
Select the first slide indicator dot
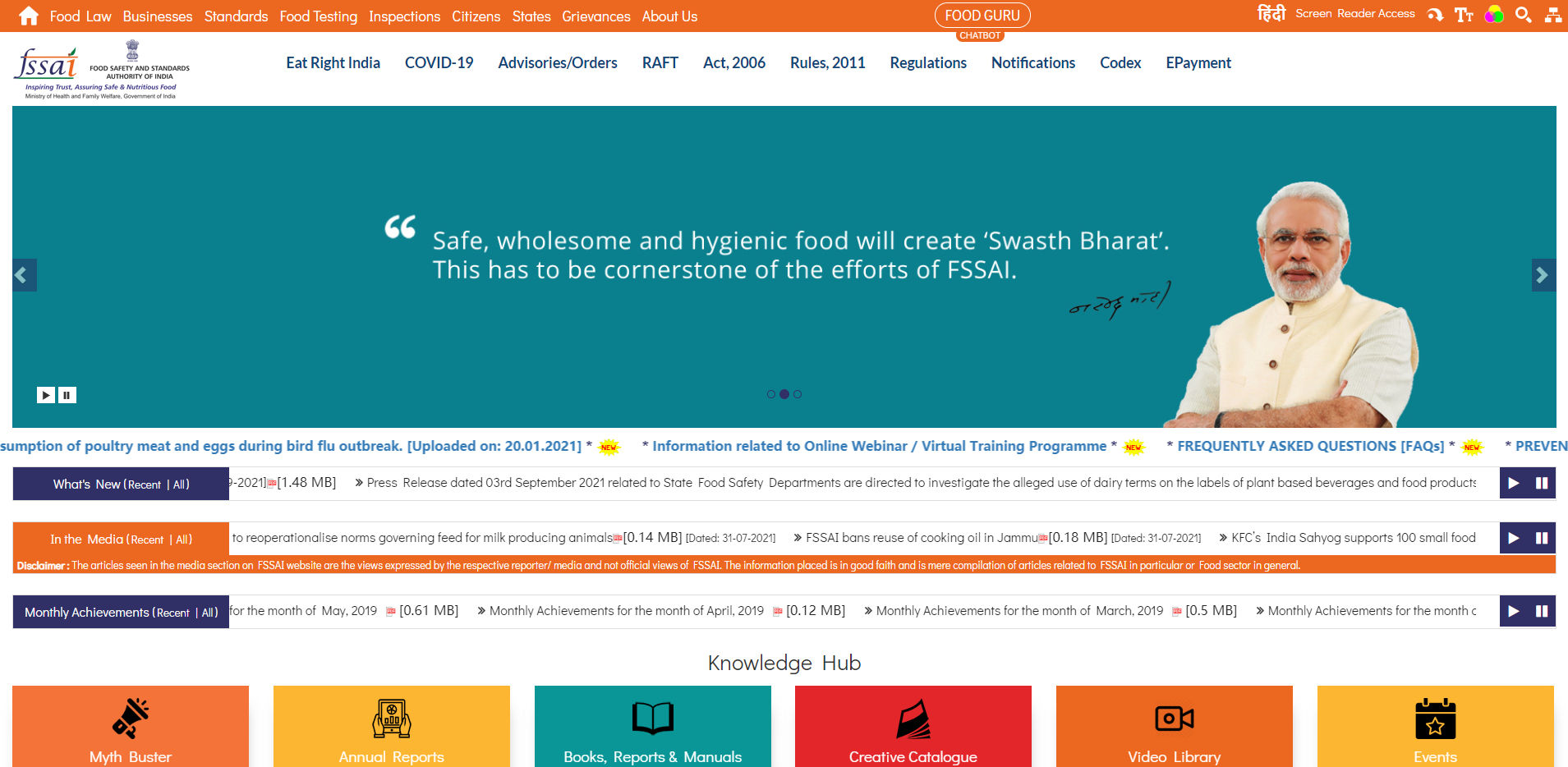771,394
